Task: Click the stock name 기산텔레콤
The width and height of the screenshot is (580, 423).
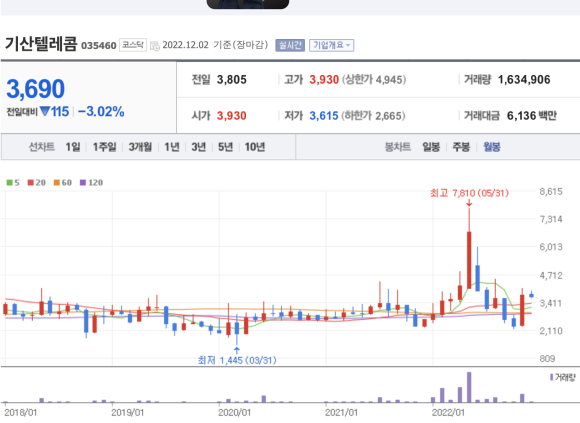Action: 41,44
